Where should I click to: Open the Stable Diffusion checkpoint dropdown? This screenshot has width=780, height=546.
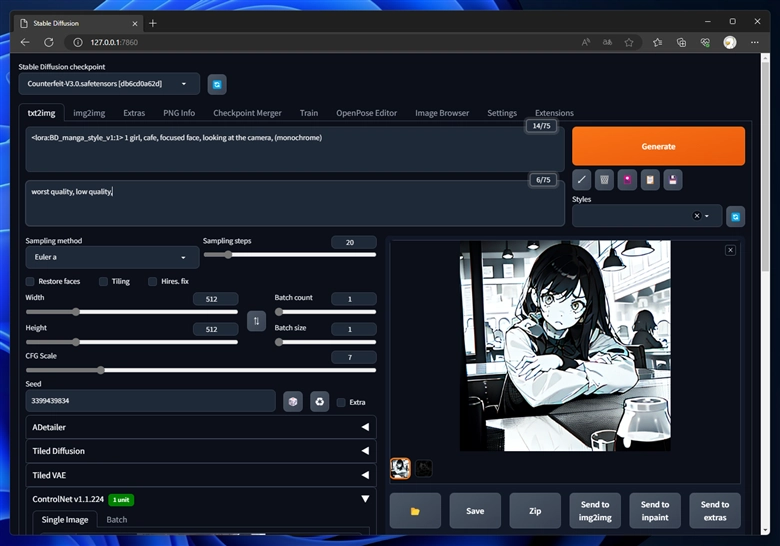109,84
